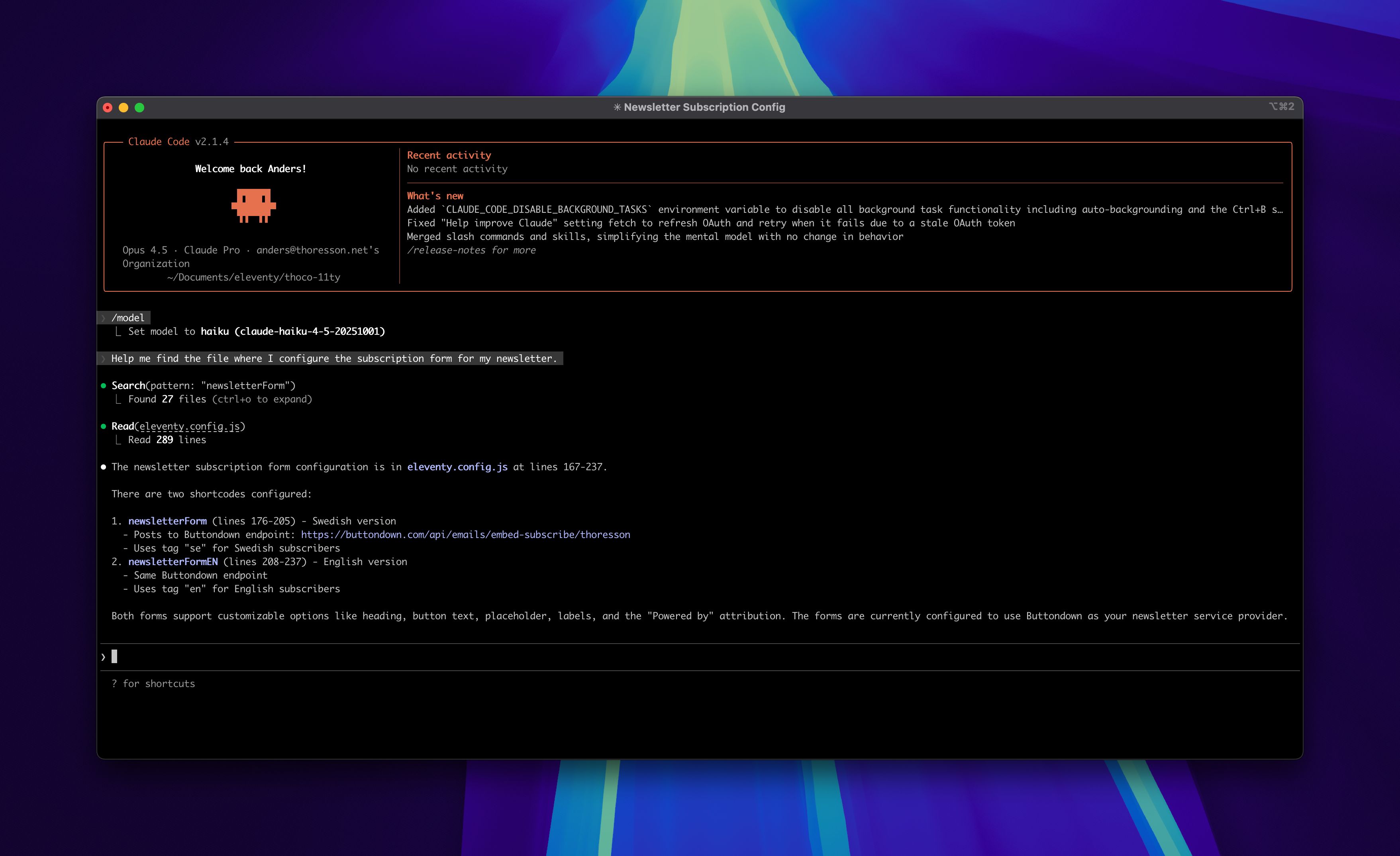
Task: Click '/release-notes for more' text
Action: pyautogui.click(x=471, y=251)
